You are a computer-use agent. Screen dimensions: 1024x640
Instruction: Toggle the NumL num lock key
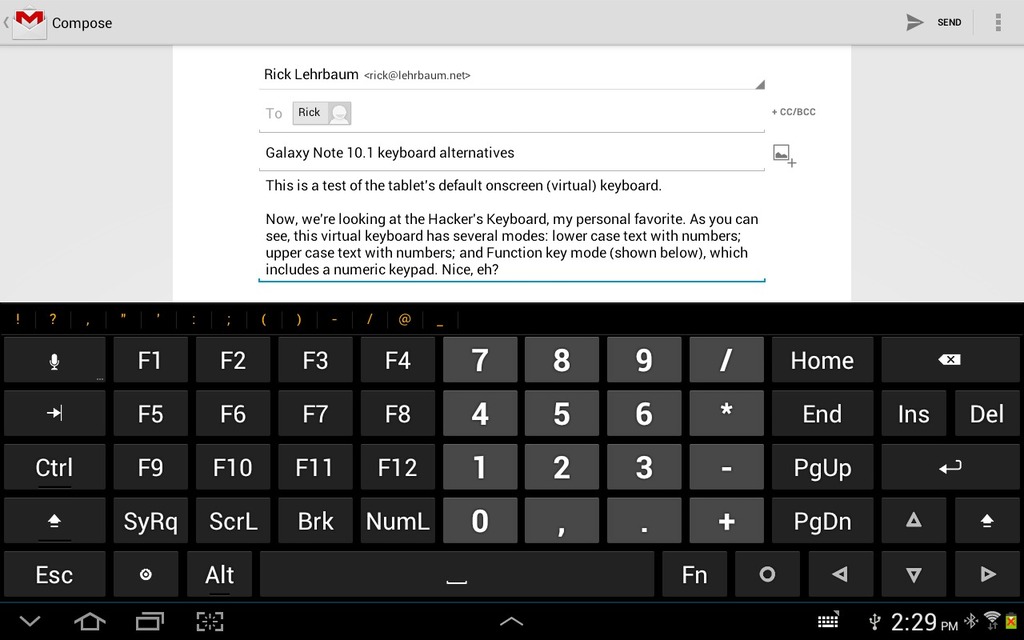coord(397,520)
